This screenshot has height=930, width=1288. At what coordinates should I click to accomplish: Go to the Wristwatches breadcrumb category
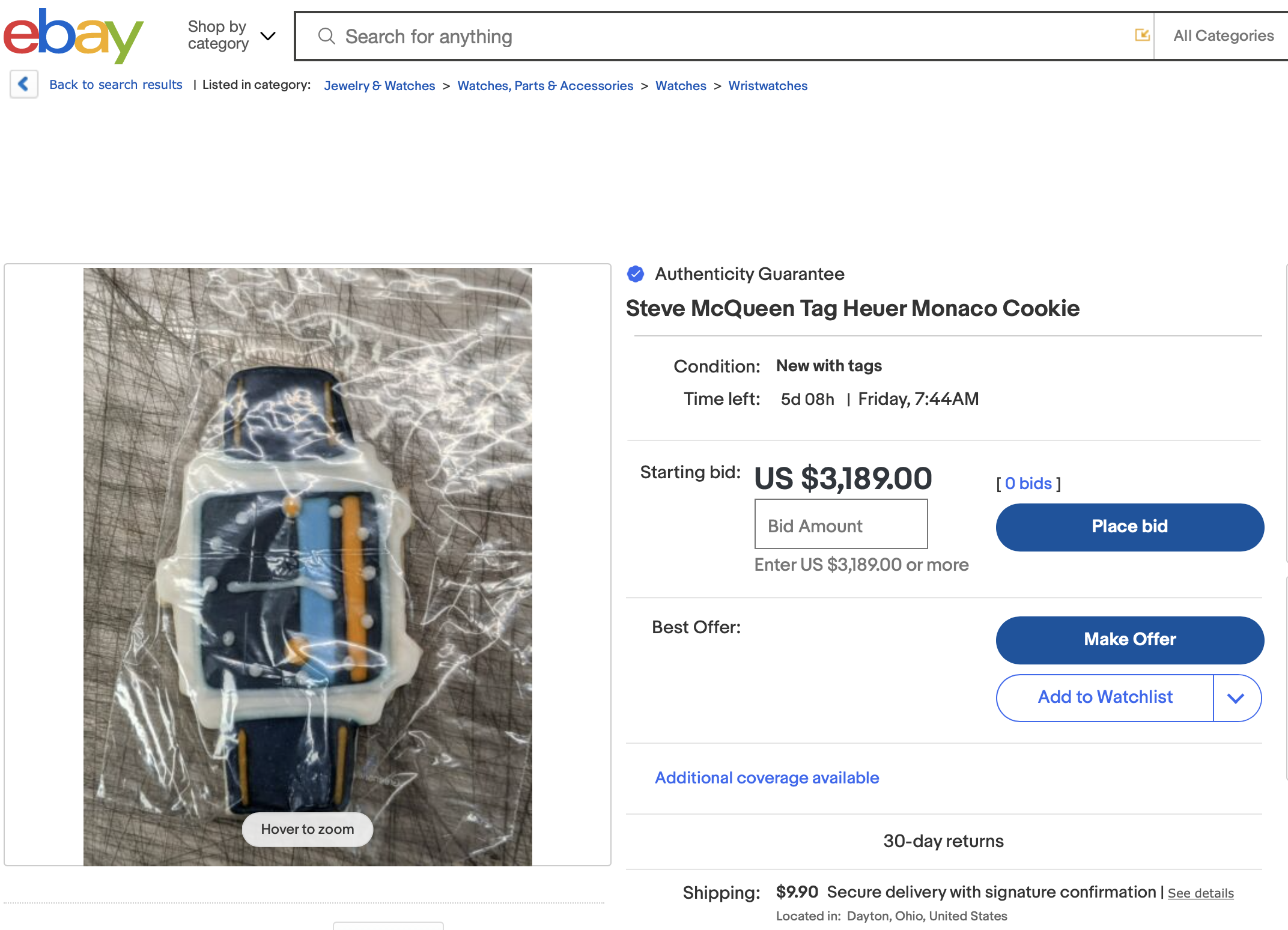click(768, 85)
